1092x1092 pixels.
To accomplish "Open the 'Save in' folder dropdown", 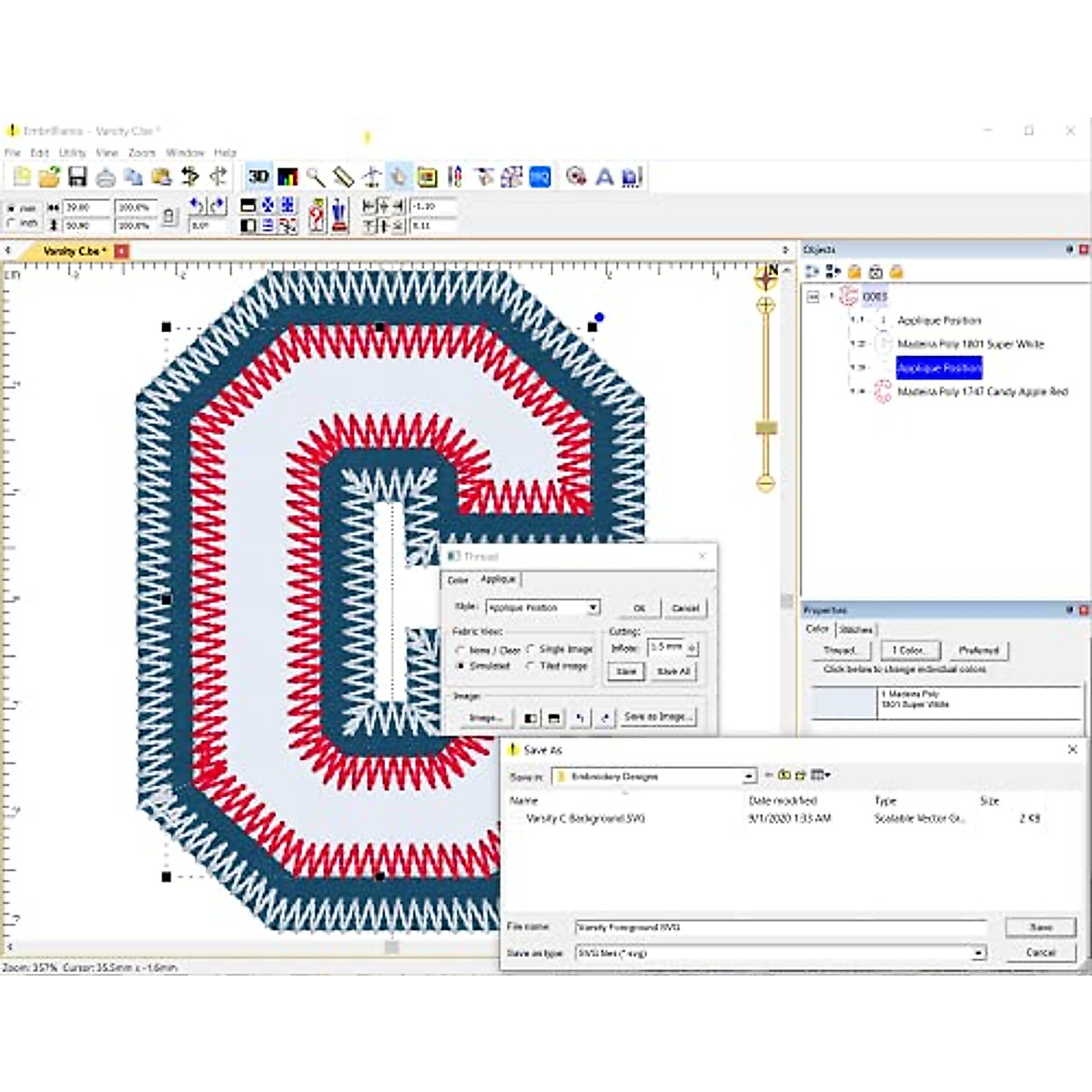I will pyautogui.click(x=749, y=776).
